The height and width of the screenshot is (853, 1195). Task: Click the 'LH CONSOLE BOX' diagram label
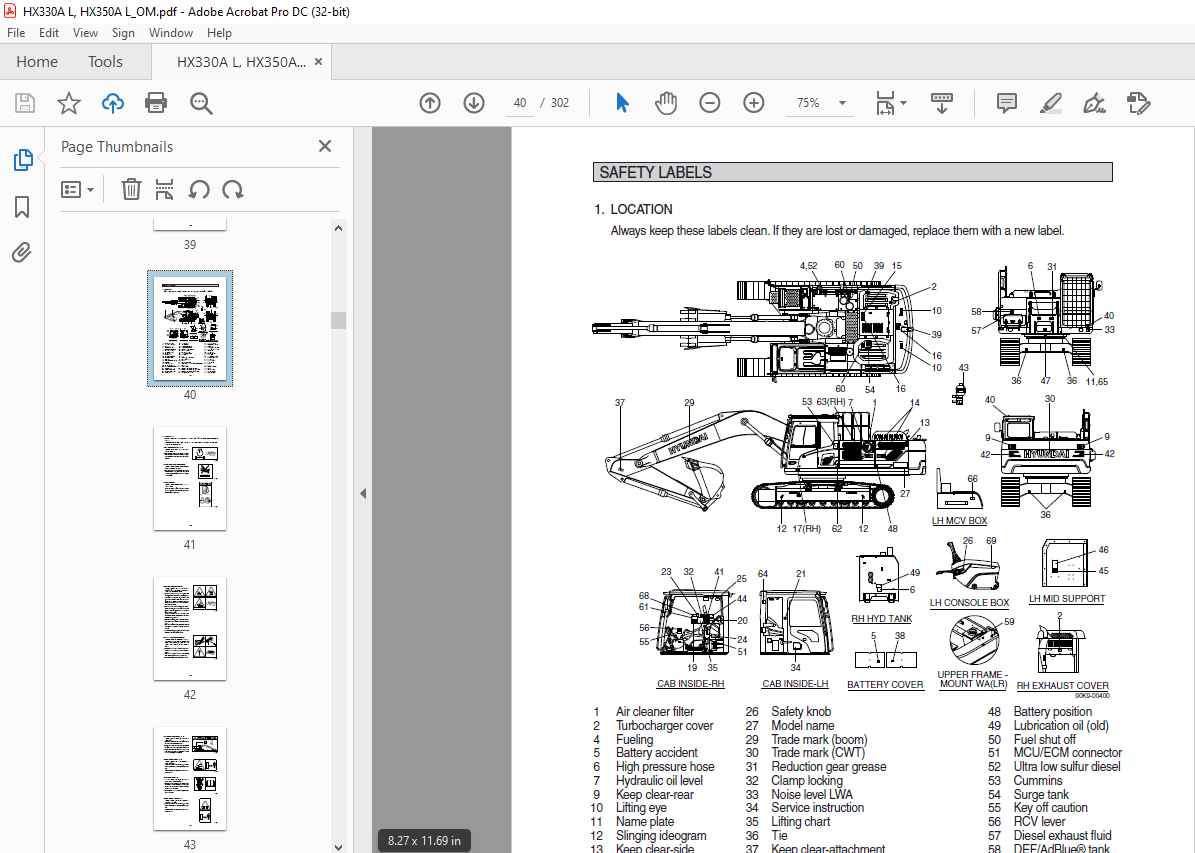(x=969, y=602)
